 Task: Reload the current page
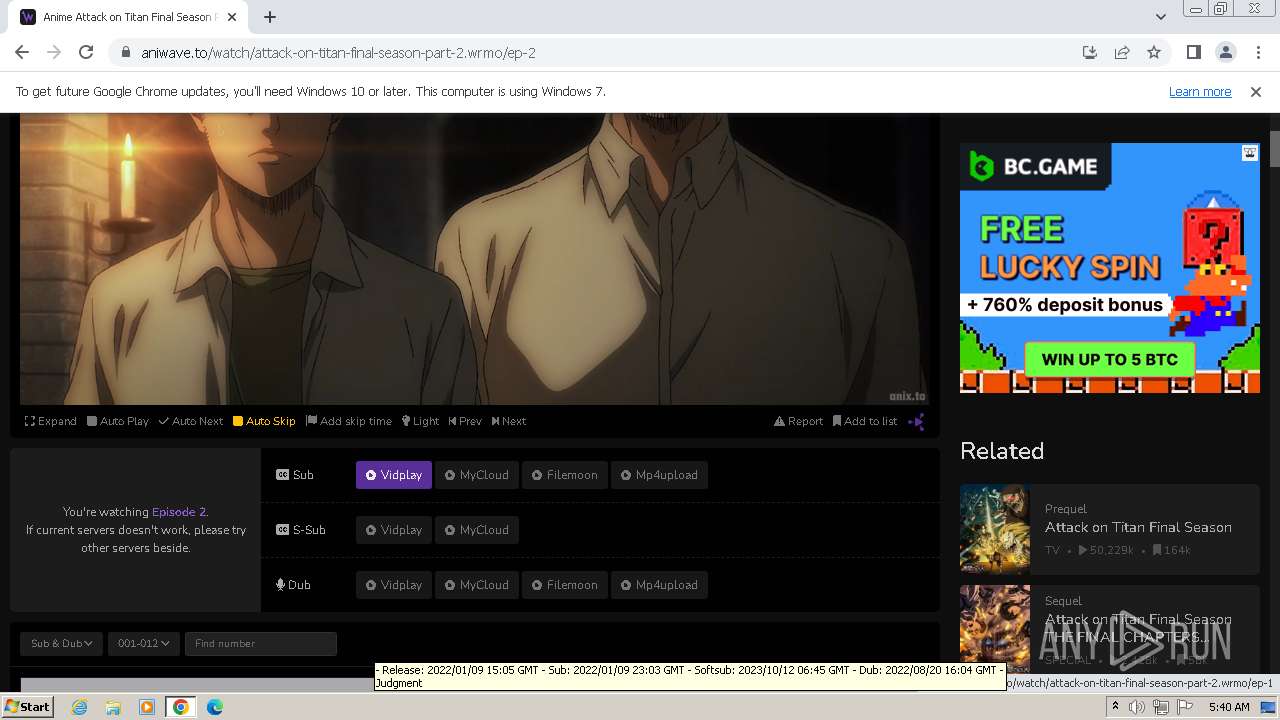(86, 52)
